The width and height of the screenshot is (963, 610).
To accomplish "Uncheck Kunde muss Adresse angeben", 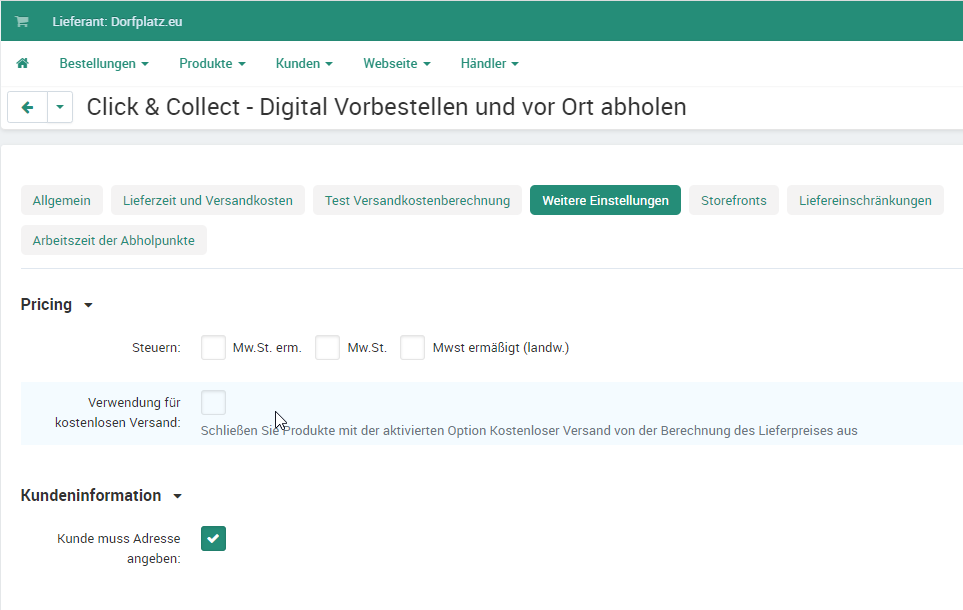I will point(213,538).
